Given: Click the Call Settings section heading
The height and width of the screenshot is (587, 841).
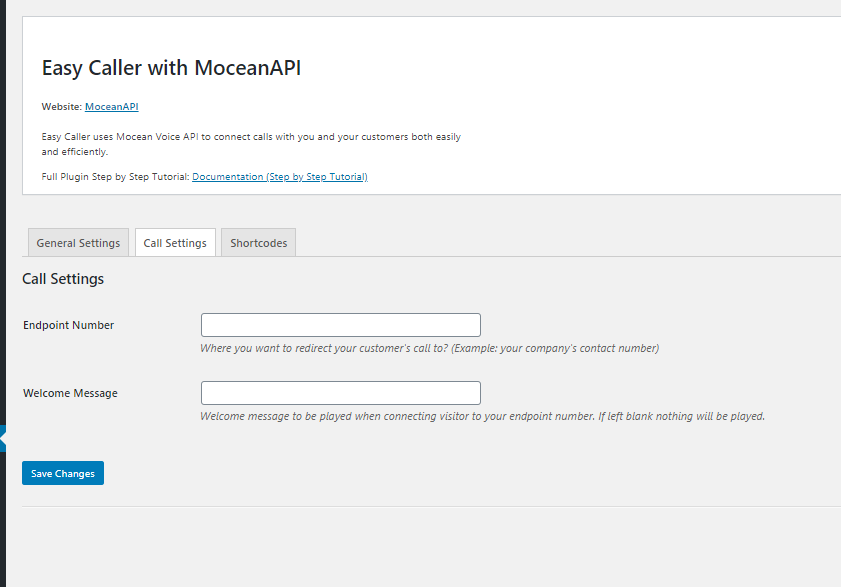Looking at the screenshot, I should (63, 279).
